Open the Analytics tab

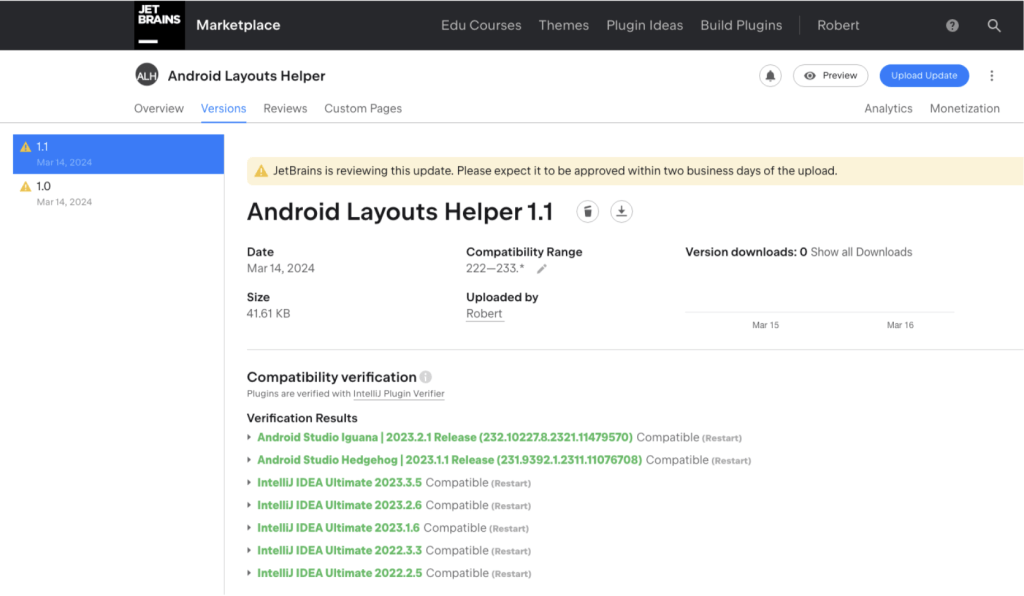click(888, 108)
